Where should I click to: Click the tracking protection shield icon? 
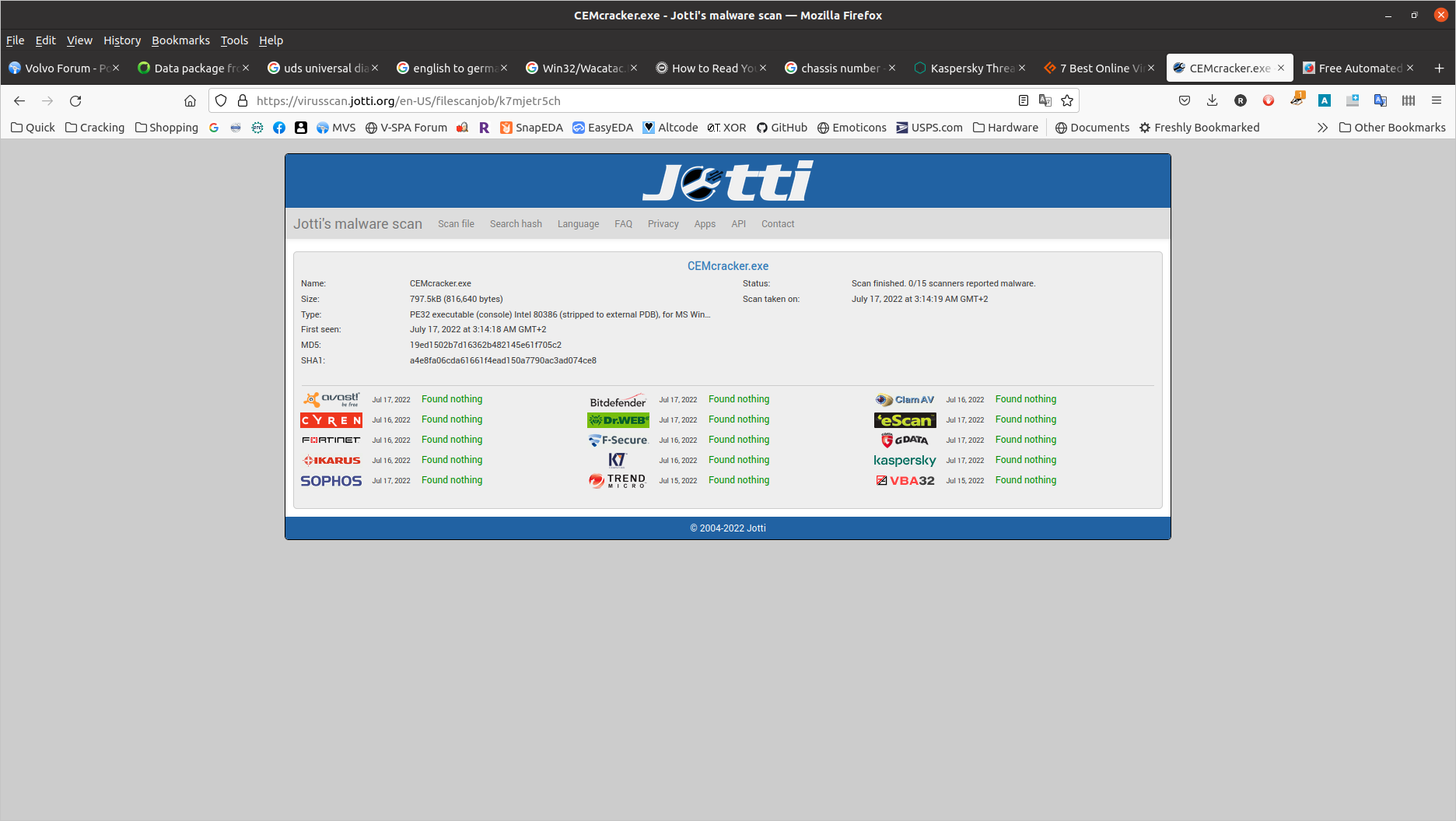coord(220,100)
